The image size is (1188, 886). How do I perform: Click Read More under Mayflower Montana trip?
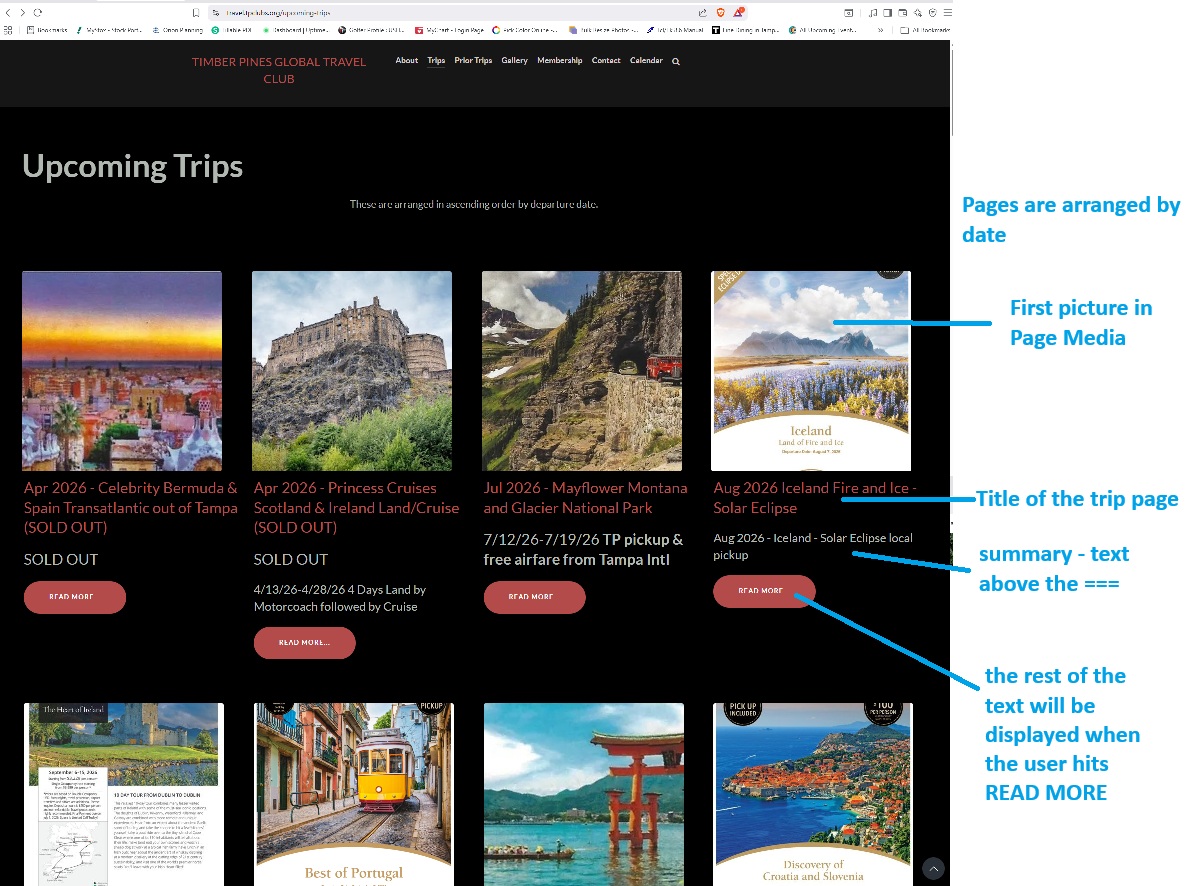point(534,597)
